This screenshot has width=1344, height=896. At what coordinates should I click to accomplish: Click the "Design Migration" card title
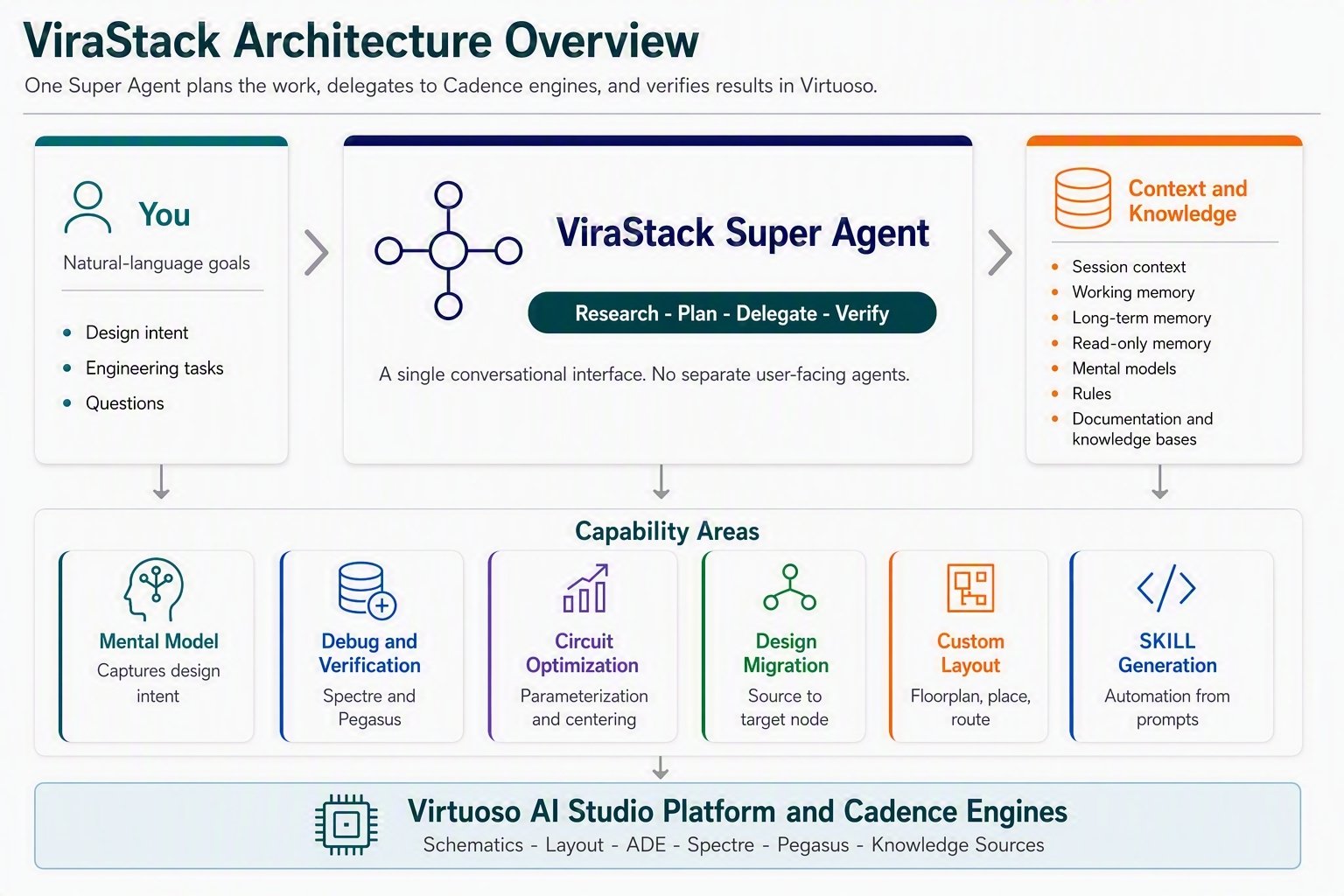coord(786,654)
